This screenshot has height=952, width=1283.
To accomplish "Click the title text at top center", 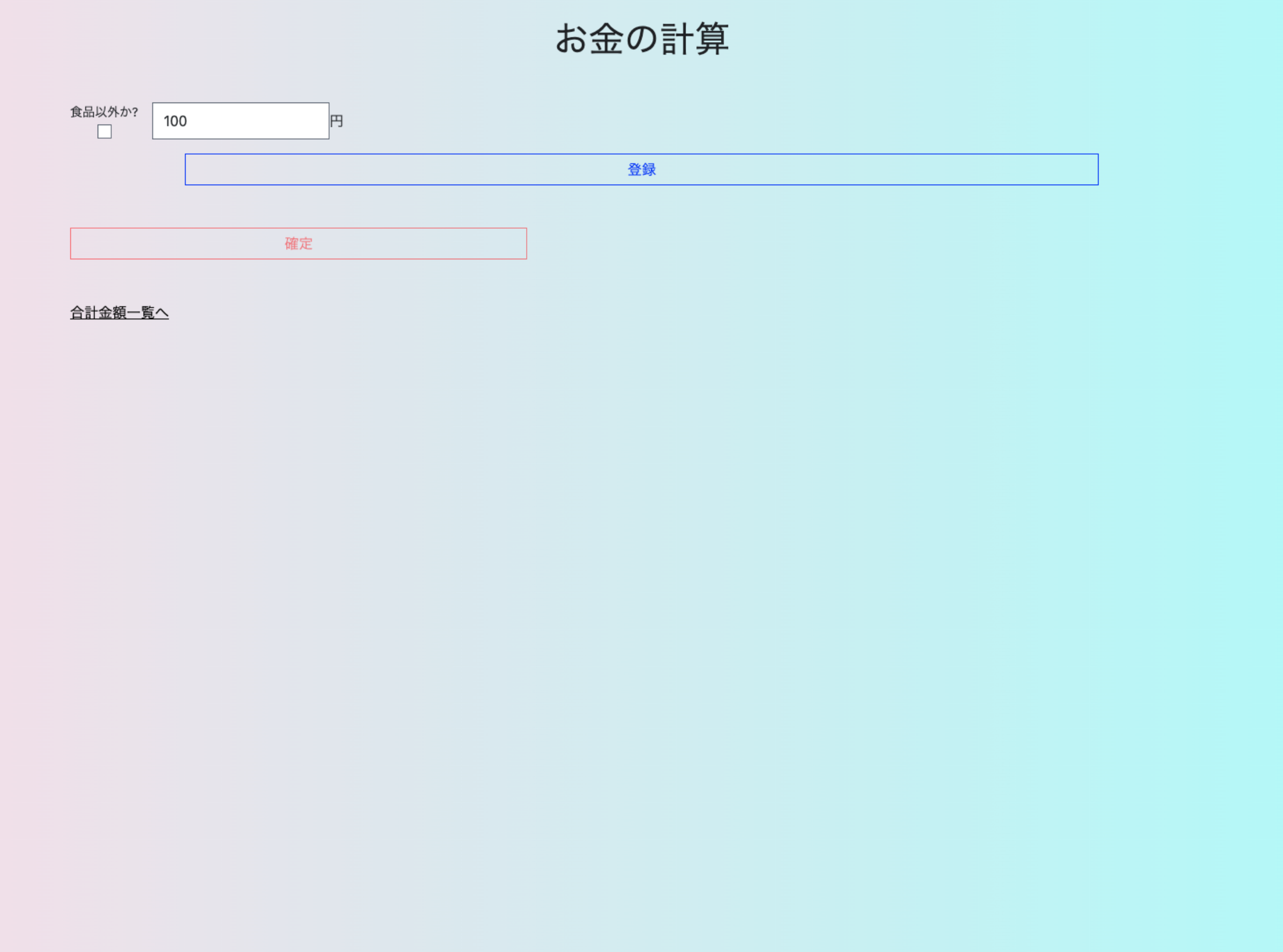I will pyautogui.click(x=641, y=39).
